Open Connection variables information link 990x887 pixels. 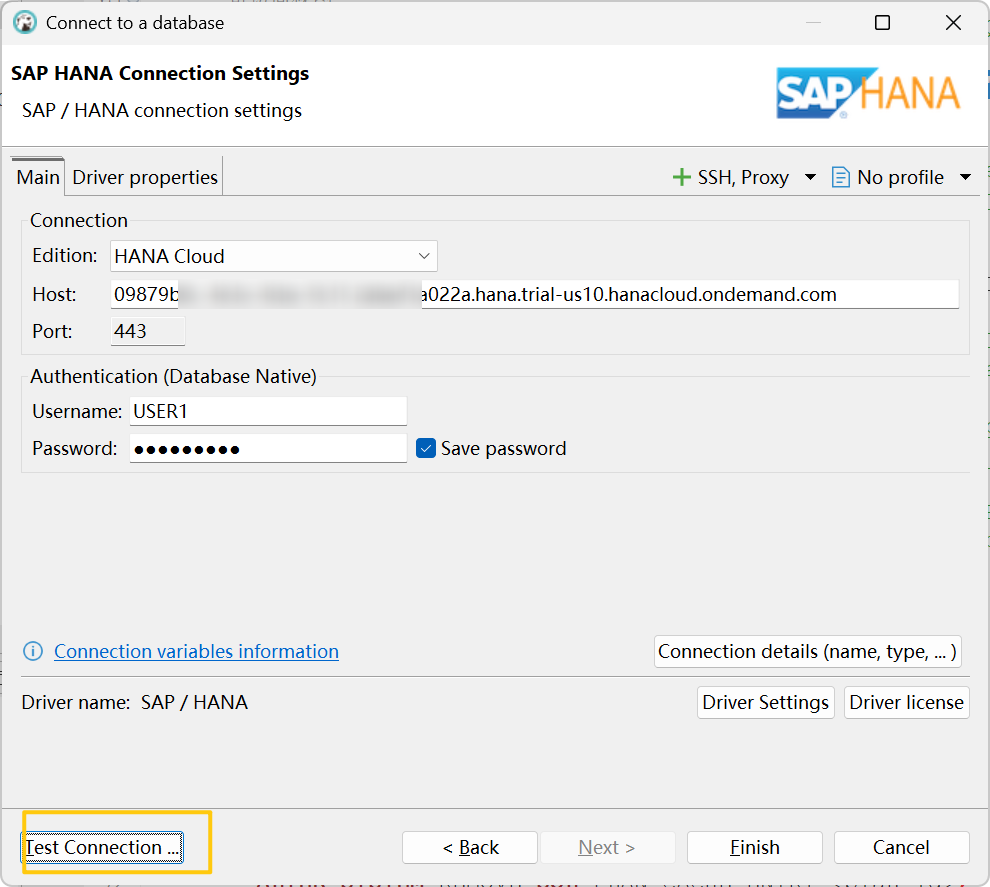pyautogui.click(x=196, y=651)
